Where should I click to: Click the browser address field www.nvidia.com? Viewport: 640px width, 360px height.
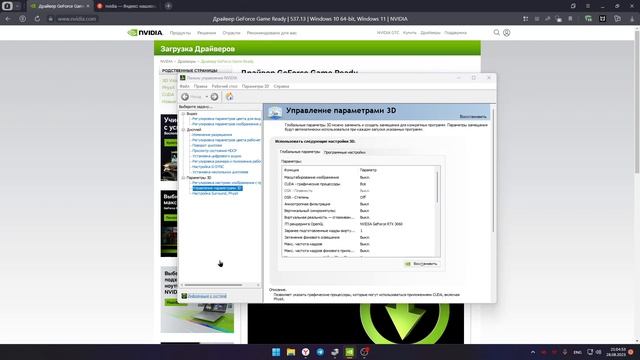coord(76,19)
